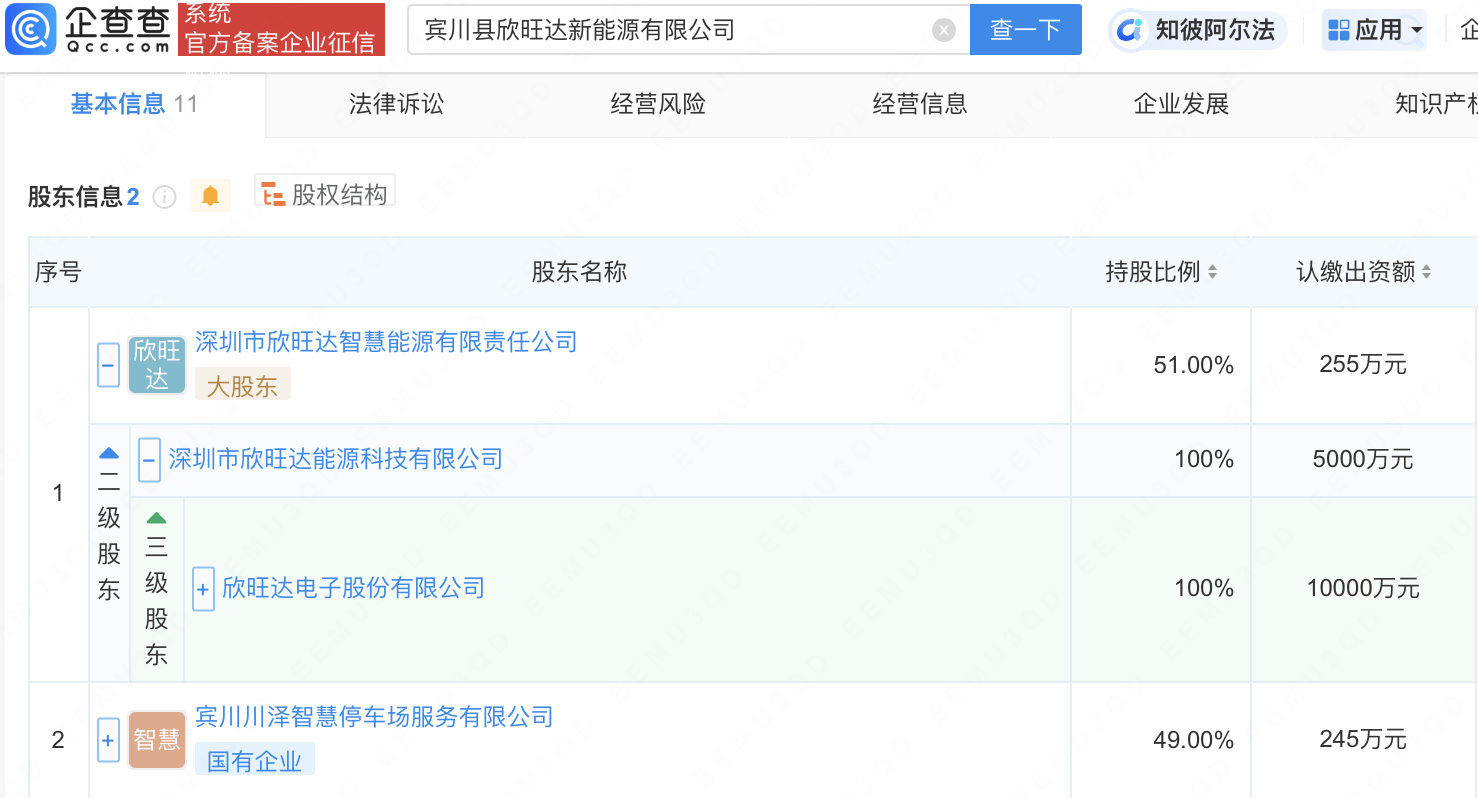
Task: Click the 欣旺达 company logo badge
Action: 157,365
